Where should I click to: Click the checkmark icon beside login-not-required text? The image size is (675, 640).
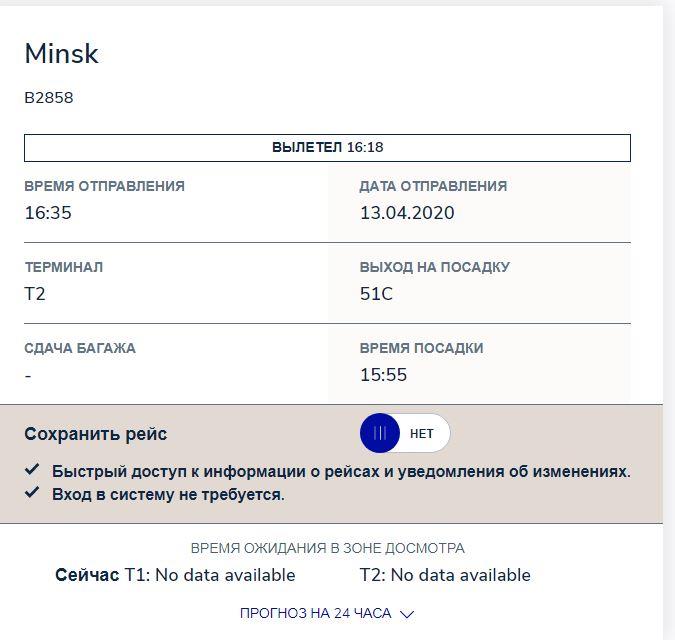coord(32,493)
